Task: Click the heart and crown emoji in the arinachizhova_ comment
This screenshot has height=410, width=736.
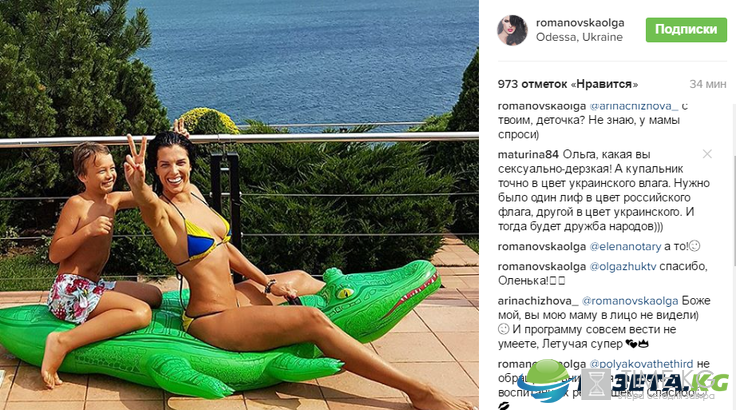Action: [x=637, y=344]
